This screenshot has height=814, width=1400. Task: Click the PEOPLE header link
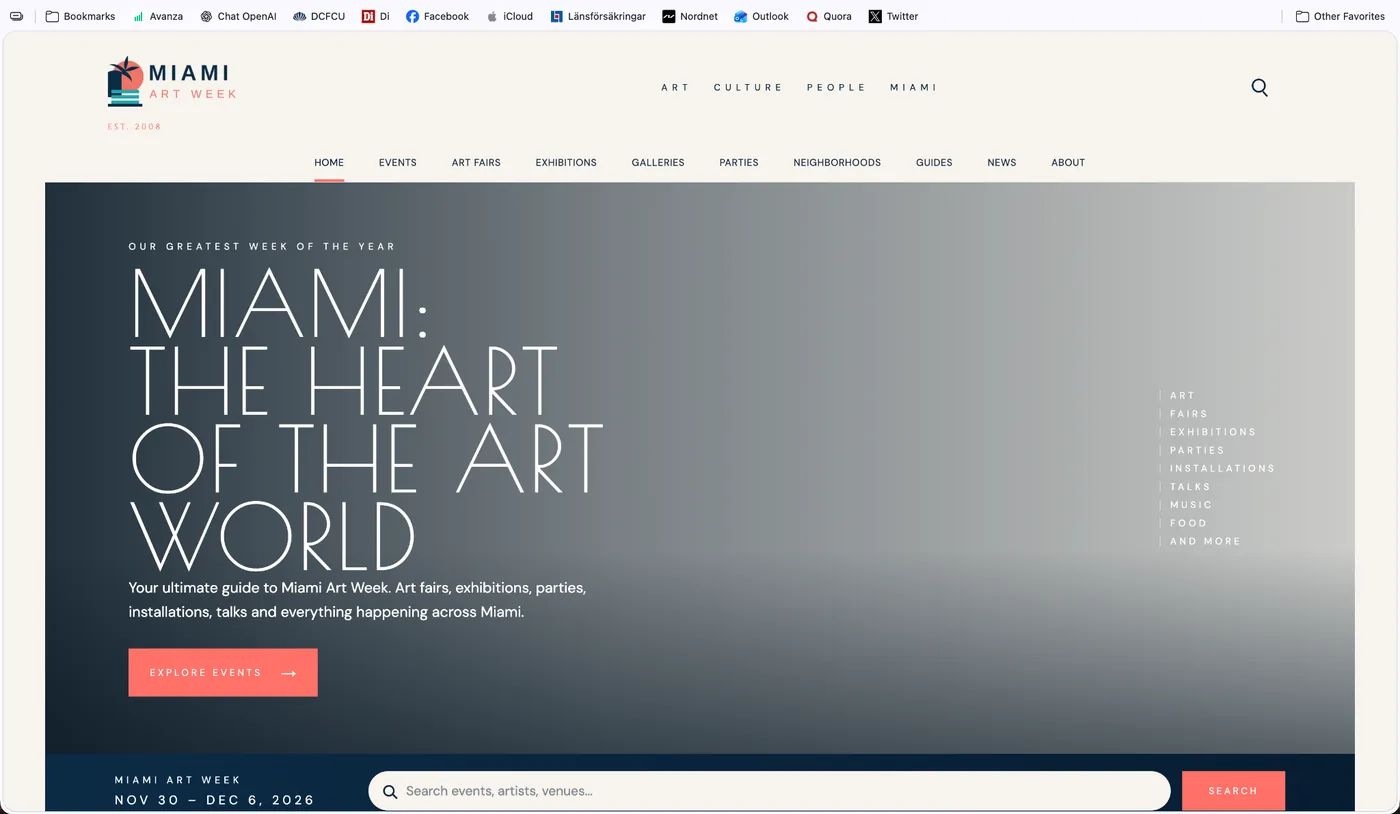[836, 87]
